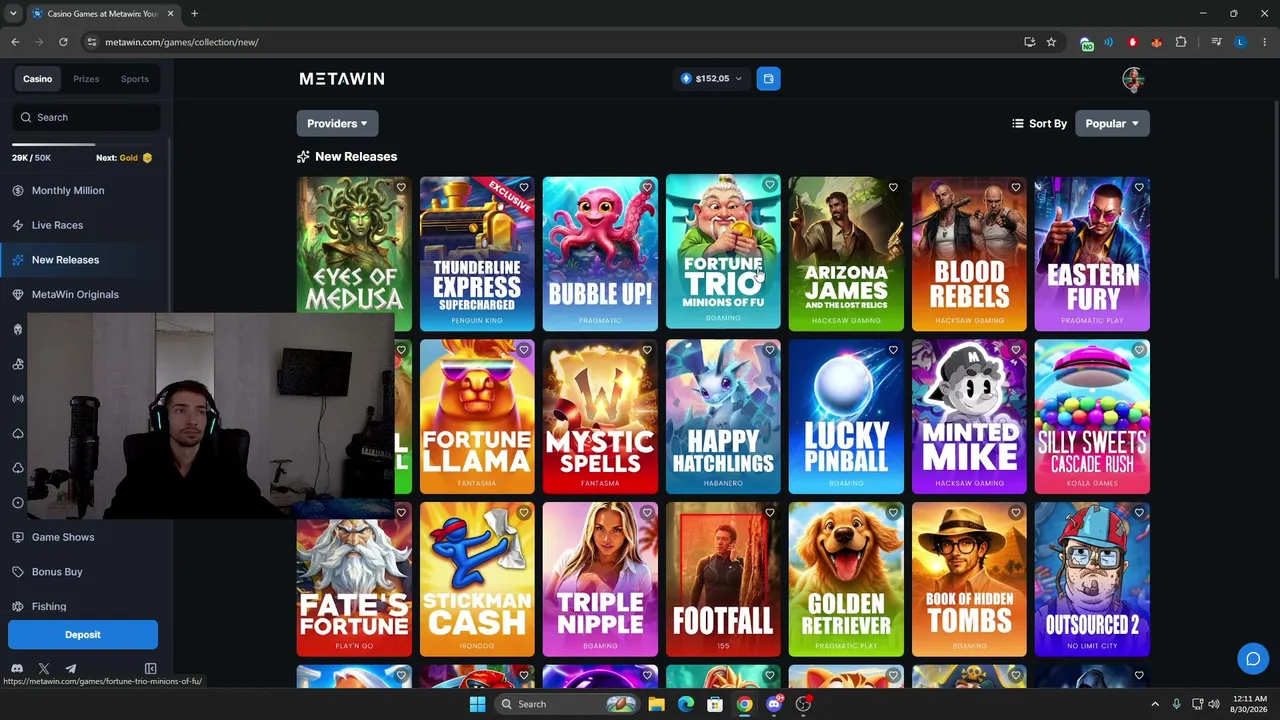Click the sidebar Search games field
The height and width of the screenshot is (720, 1280).
click(86, 117)
